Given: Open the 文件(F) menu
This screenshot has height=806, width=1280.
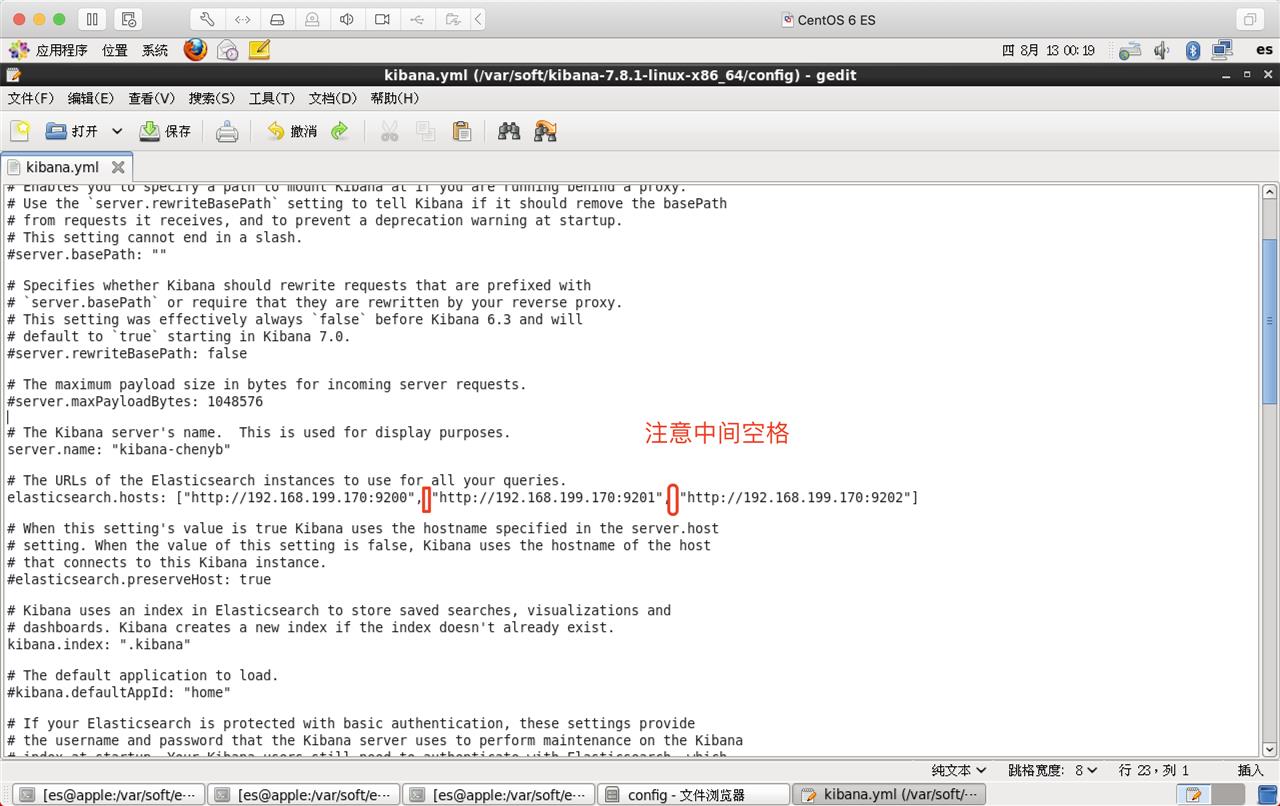Looking at the screenshot, I should [x=31, y=98].
